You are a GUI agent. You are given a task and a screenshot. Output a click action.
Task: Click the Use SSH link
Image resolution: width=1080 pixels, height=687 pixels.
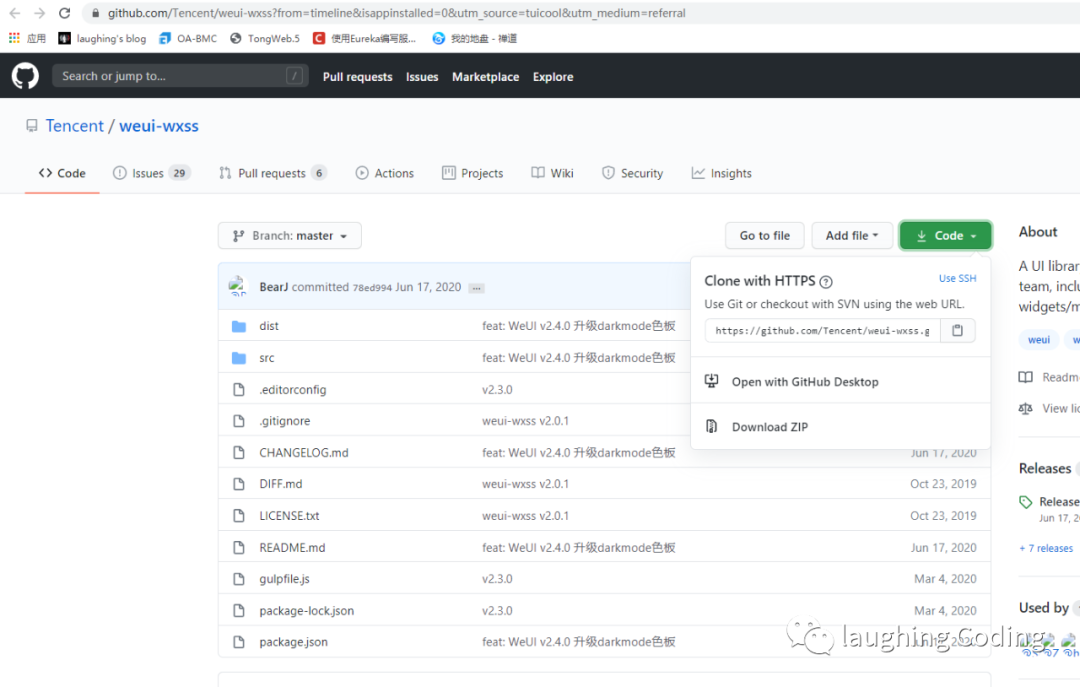(957, 278)
